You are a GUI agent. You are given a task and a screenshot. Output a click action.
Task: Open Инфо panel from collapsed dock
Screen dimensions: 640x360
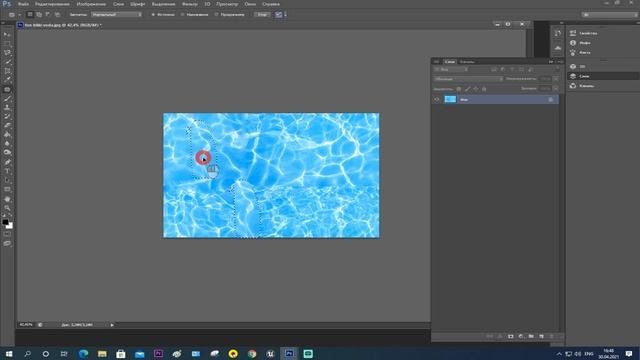pos(580,43)
